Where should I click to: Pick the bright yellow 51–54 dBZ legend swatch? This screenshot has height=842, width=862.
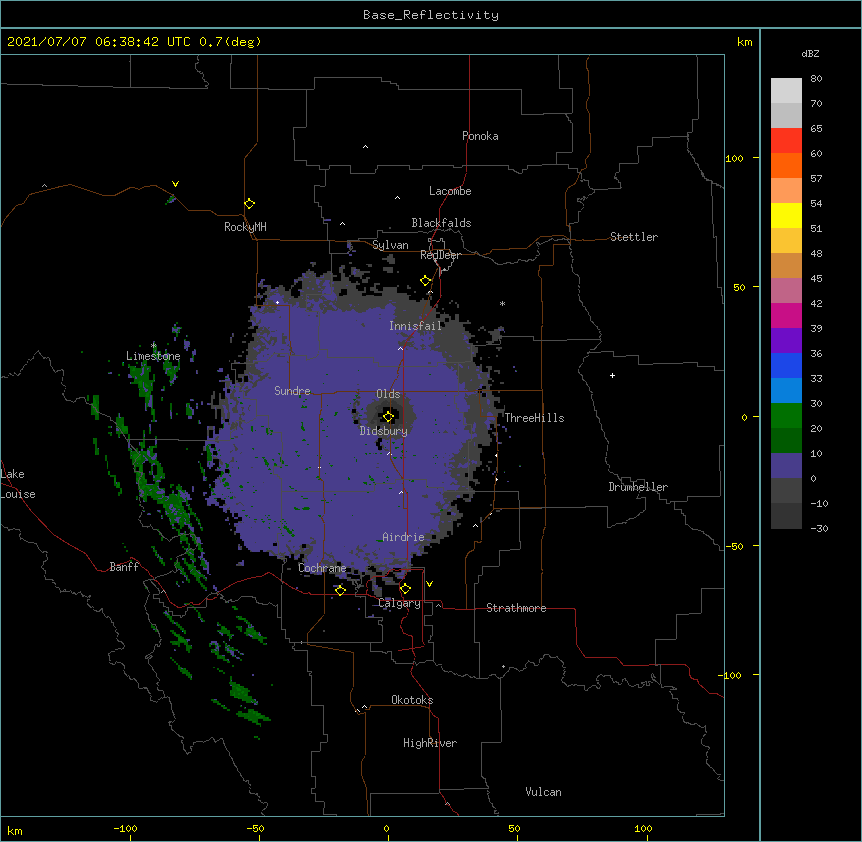click(x=786, y=215)
